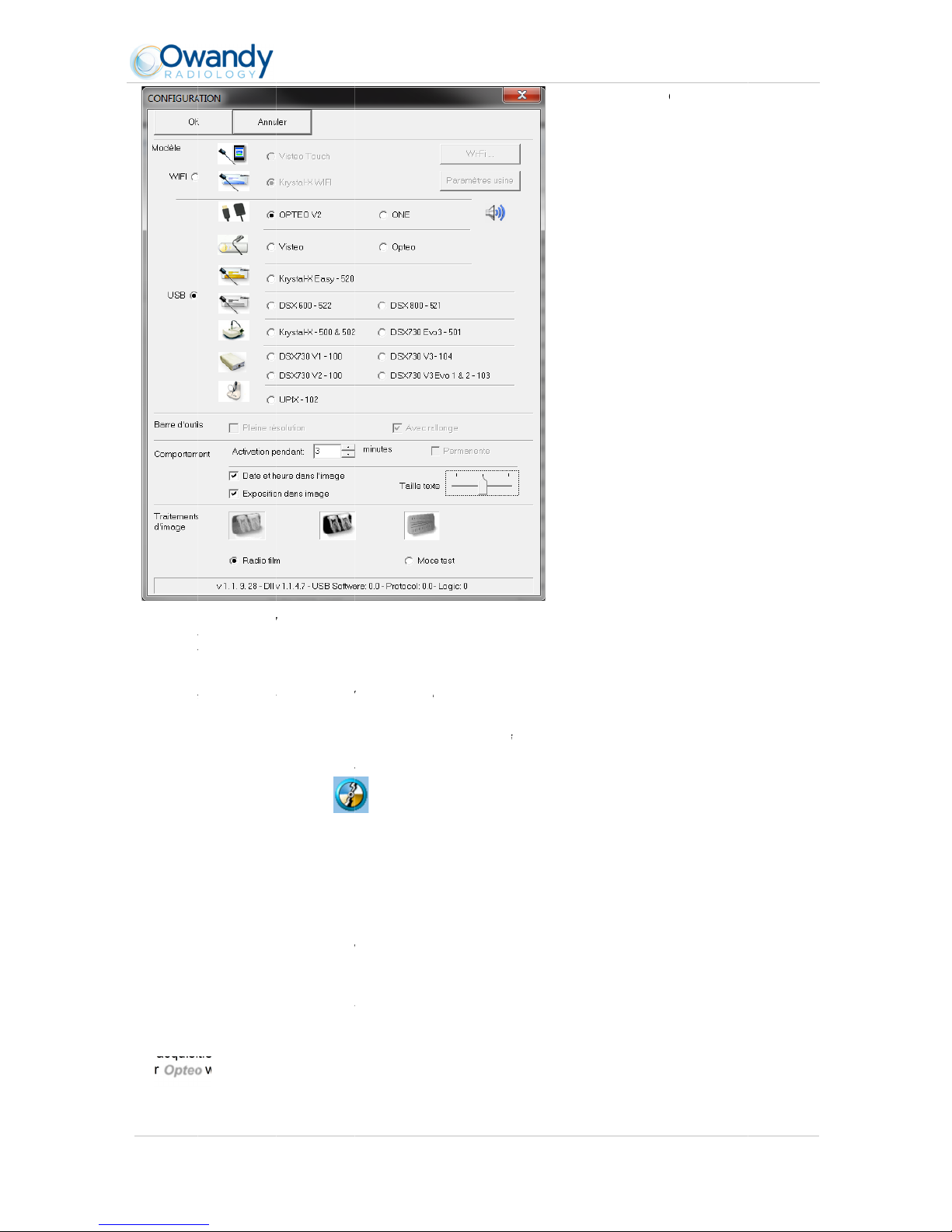This screenshot has height=1232, width=952.
Task: Toggle Exposition dans image checkbox
Action: (x=234, y=494)
